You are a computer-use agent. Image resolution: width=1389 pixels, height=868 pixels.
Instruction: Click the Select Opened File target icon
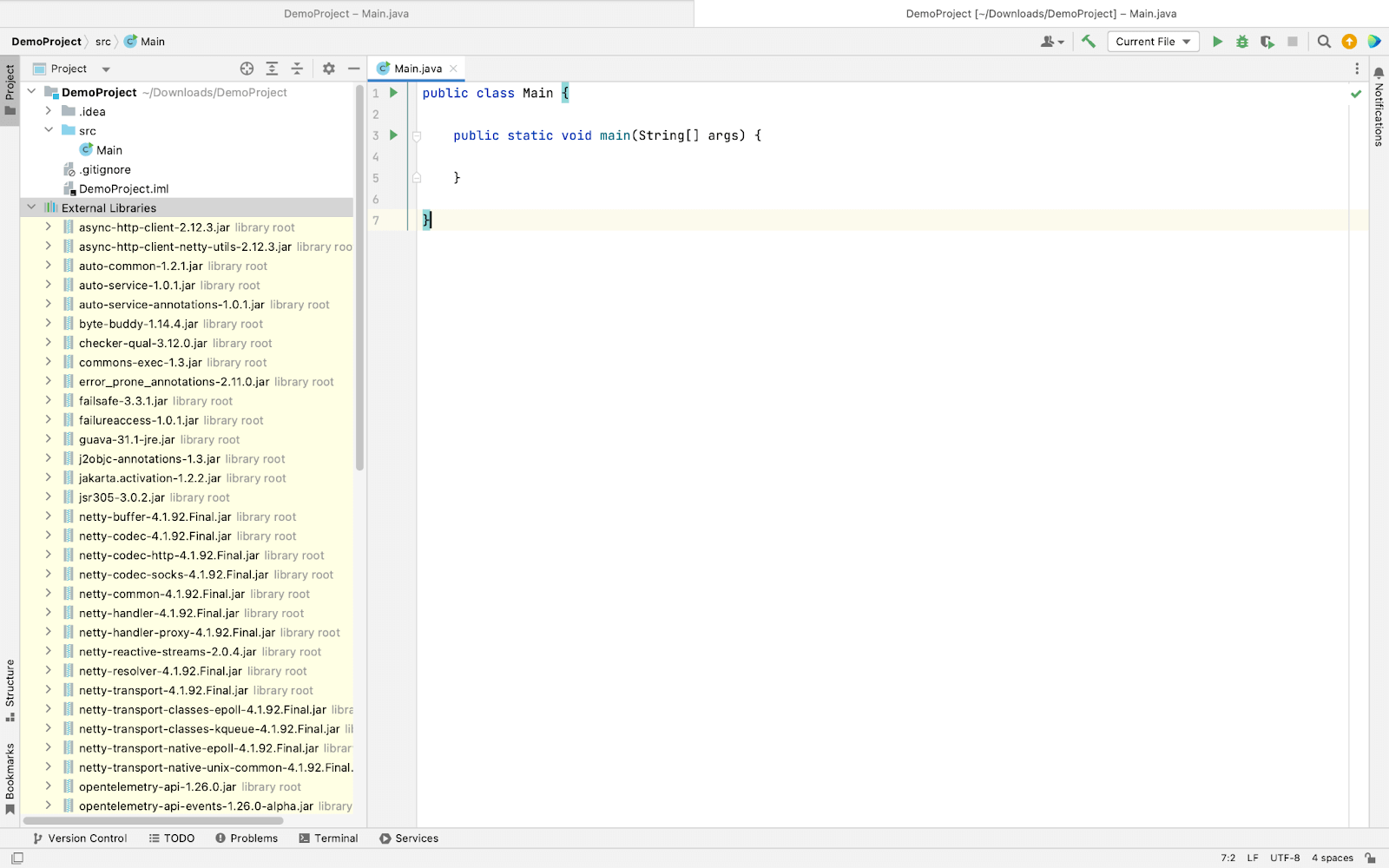[x=247, y=69]
